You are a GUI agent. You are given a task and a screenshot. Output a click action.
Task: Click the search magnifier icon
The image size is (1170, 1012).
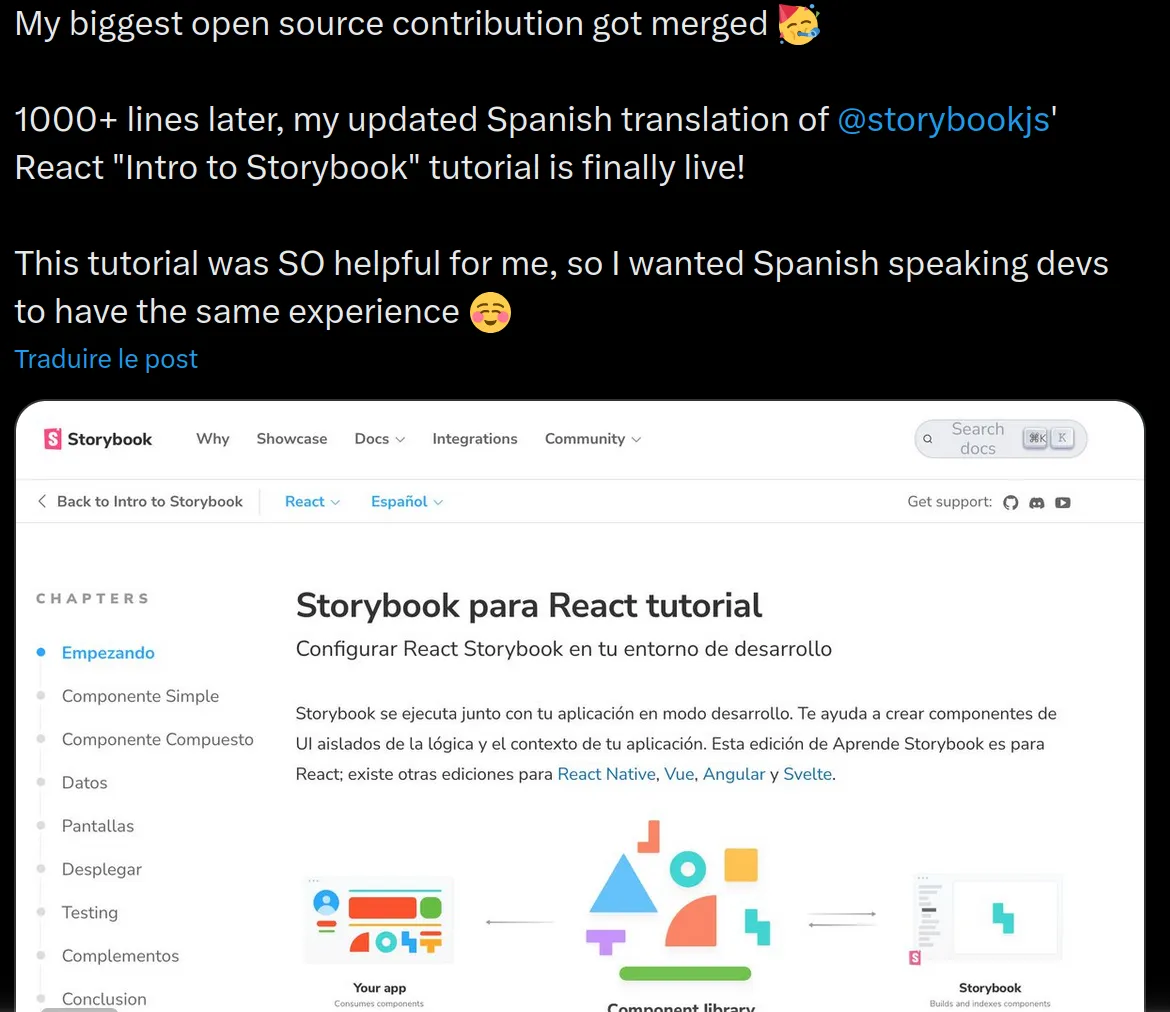click(927, 439)
